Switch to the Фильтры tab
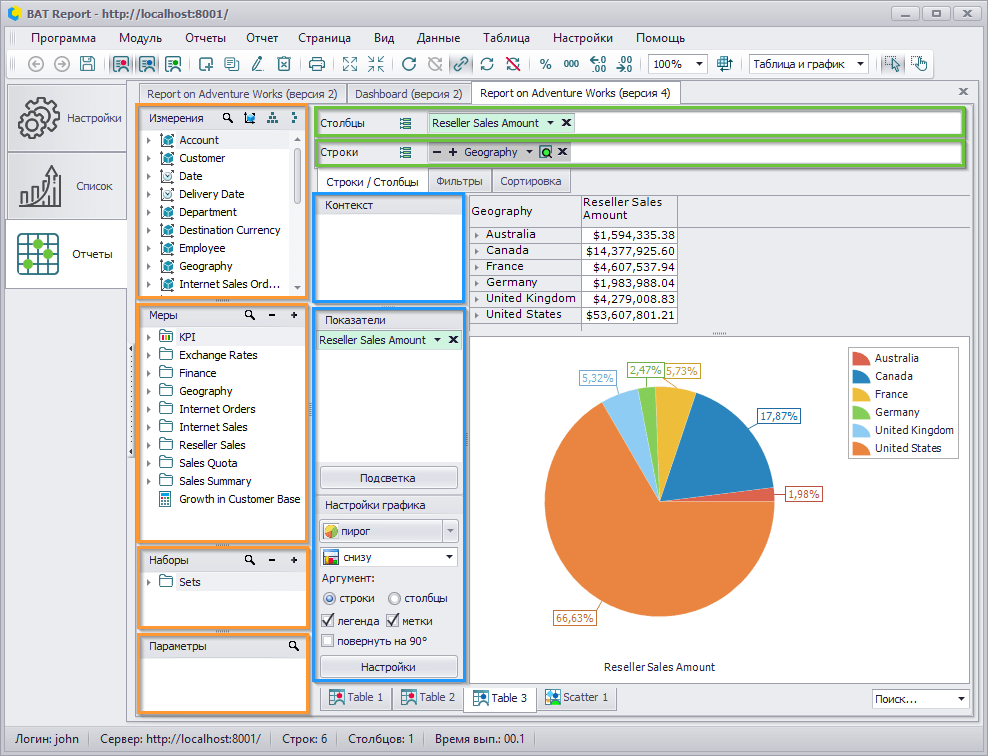Screen dimensions: 988x756 click(x=459, y=181)
